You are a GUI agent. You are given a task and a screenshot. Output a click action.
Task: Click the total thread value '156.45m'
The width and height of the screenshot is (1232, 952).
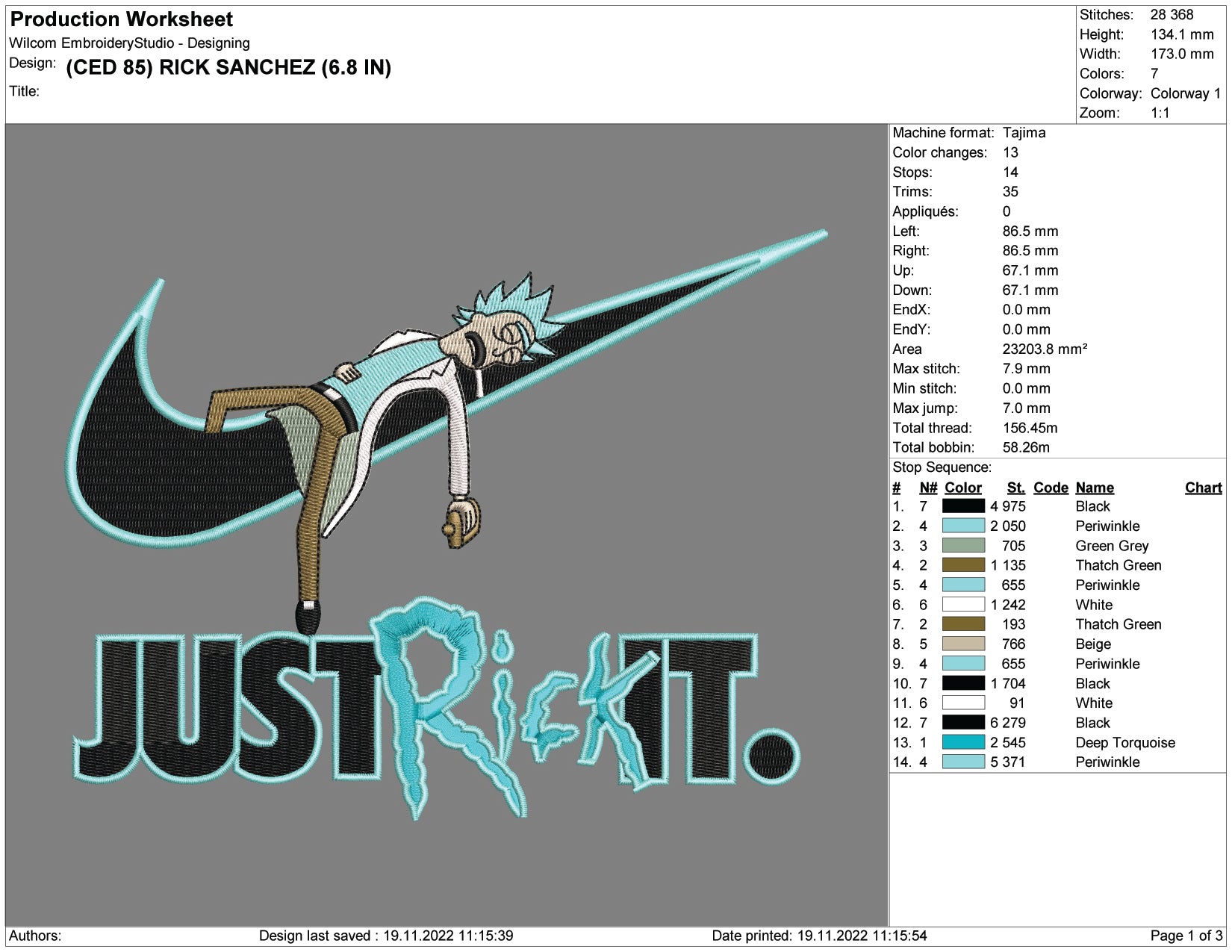click(1030, 428)
